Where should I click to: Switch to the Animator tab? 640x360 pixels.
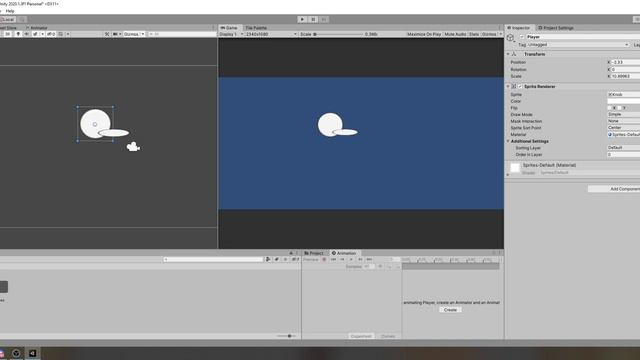(x=37, y=28)
